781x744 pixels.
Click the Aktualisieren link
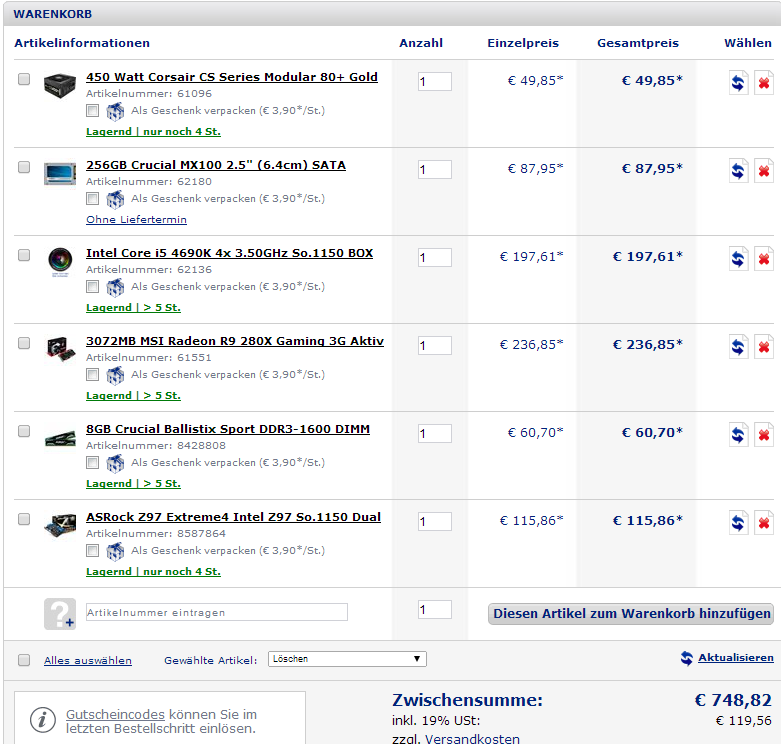(x=736, y=658)
